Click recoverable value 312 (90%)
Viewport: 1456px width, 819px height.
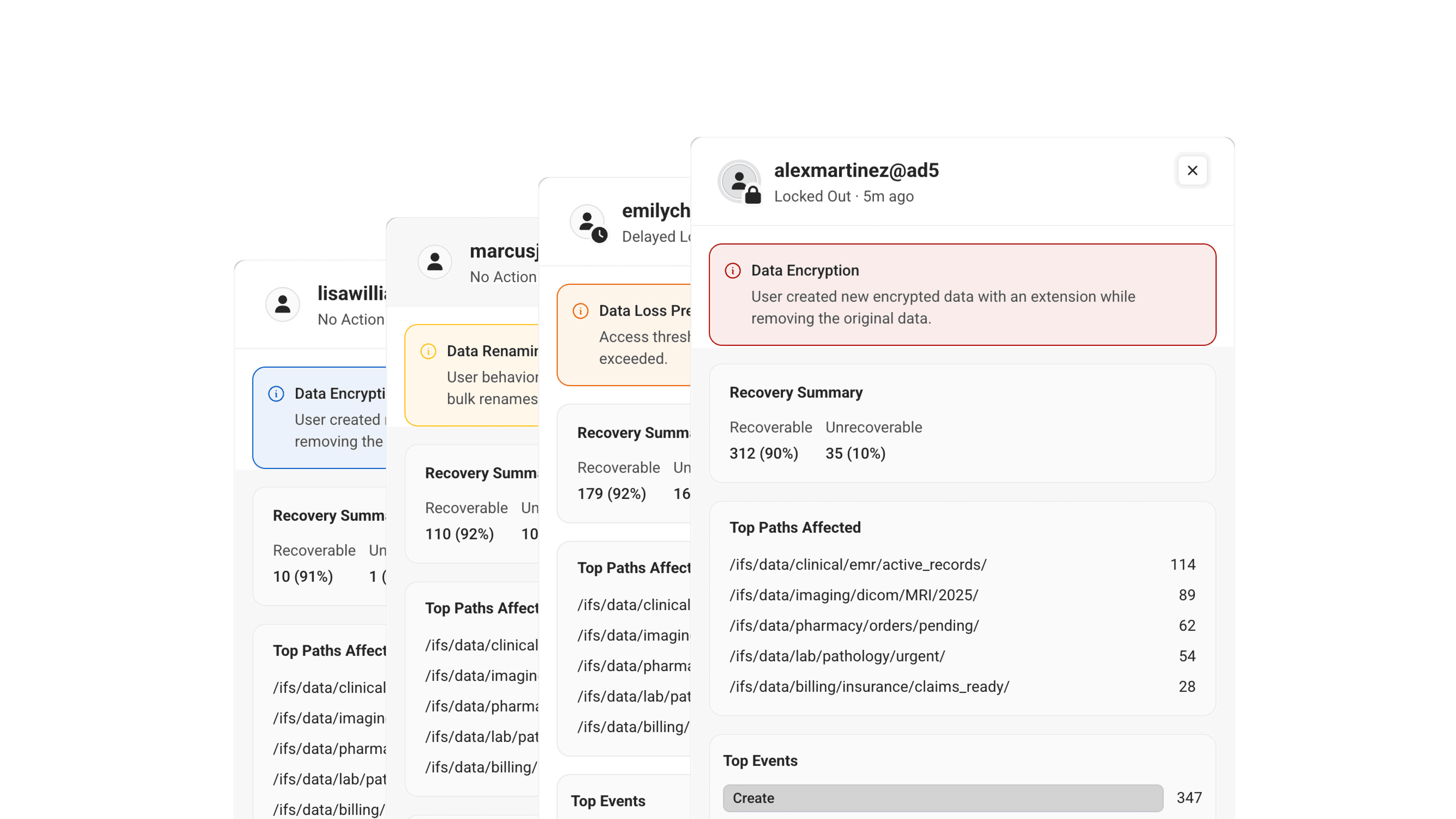(x=764, y=453)
